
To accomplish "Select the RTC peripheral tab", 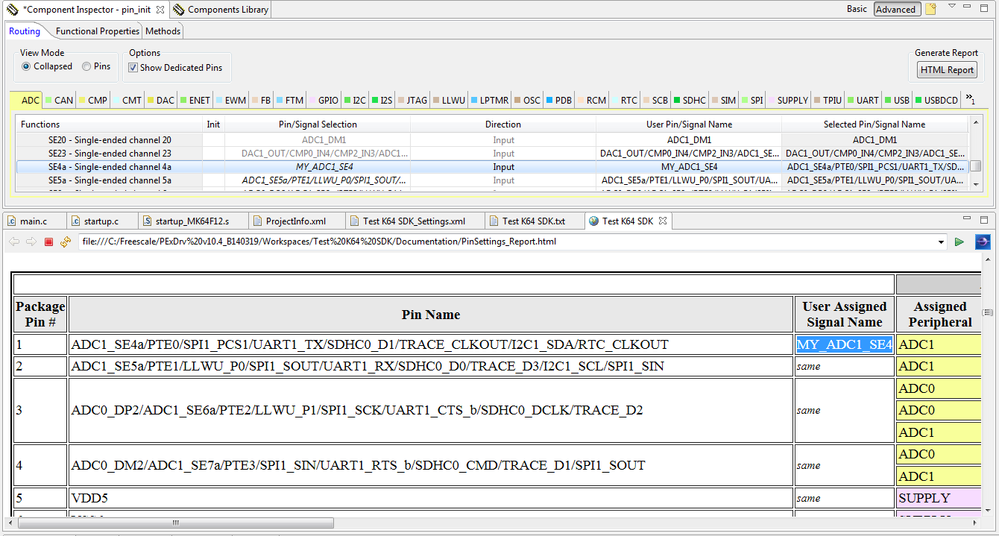I will pyautogui.click(x=625, y=100).
